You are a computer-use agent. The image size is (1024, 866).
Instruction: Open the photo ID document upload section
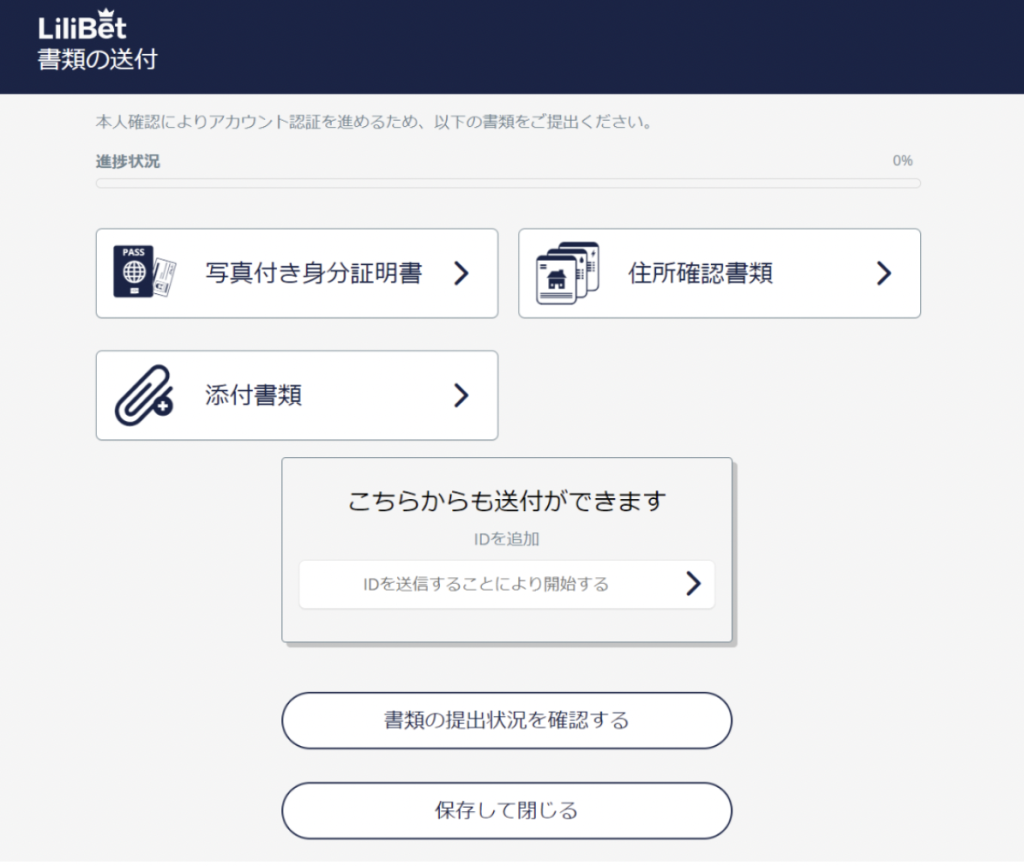297,272
